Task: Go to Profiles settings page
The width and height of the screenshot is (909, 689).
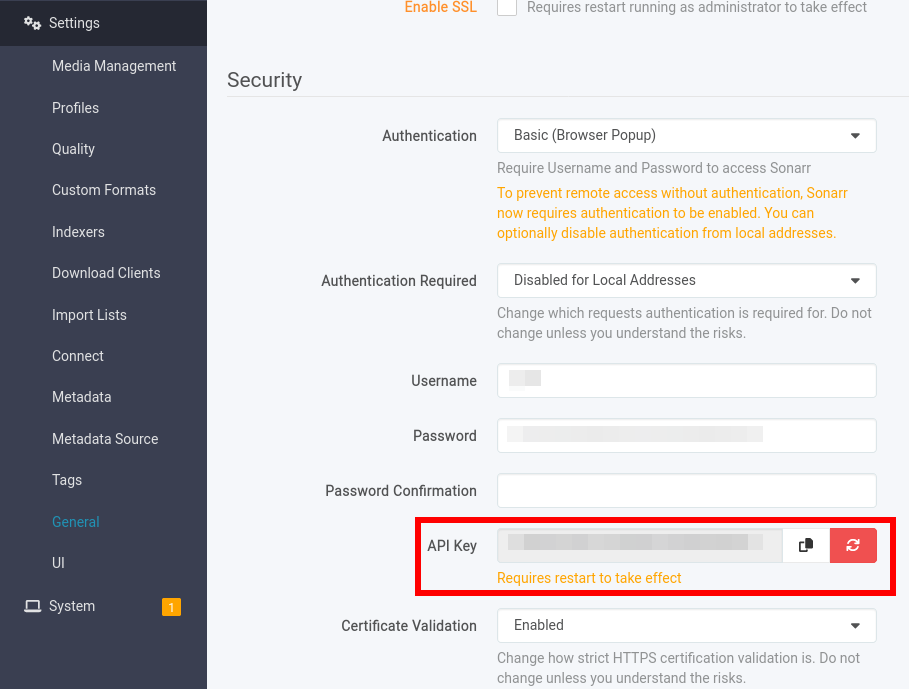Action: pos(75,108)
